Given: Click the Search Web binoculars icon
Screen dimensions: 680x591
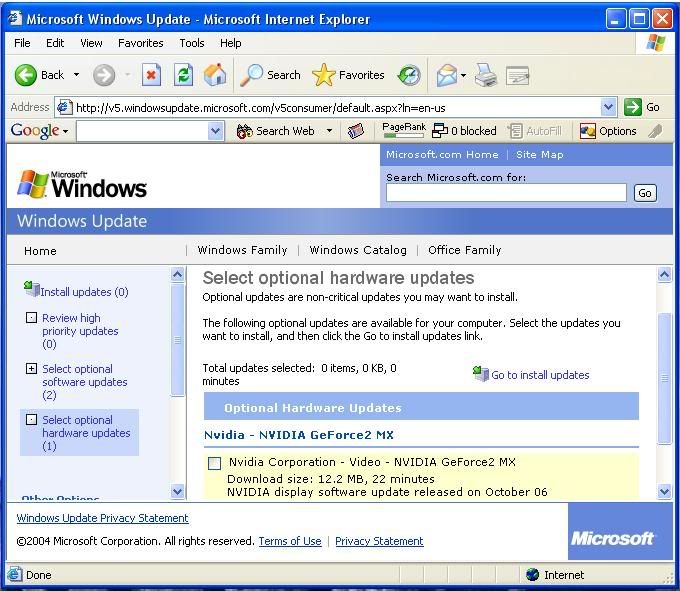Looking at the screenshot, I should tap(245, 131).
